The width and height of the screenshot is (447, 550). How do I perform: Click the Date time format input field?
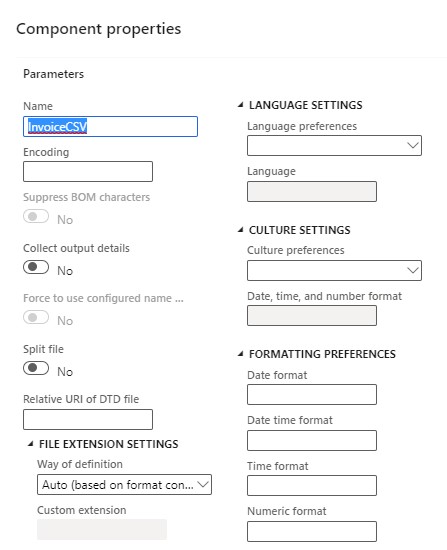click(312, 440)
